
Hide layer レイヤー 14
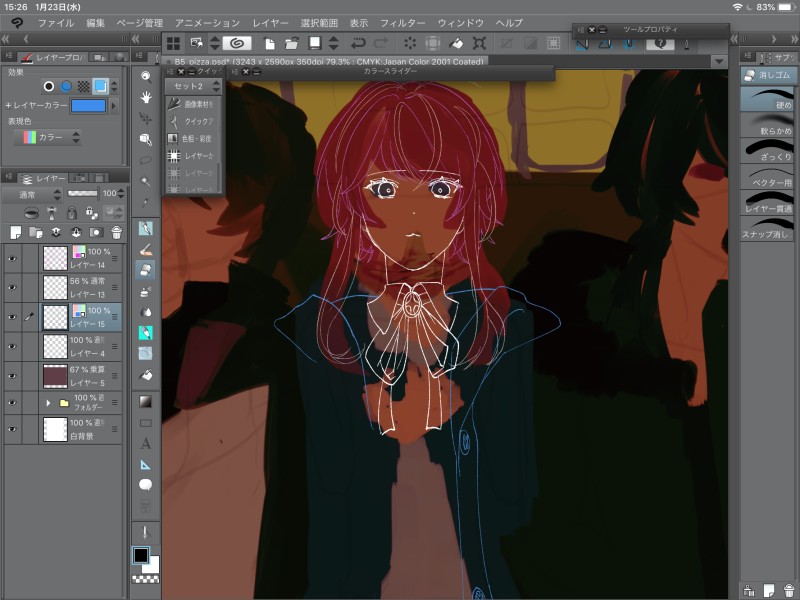pos(12,259)
